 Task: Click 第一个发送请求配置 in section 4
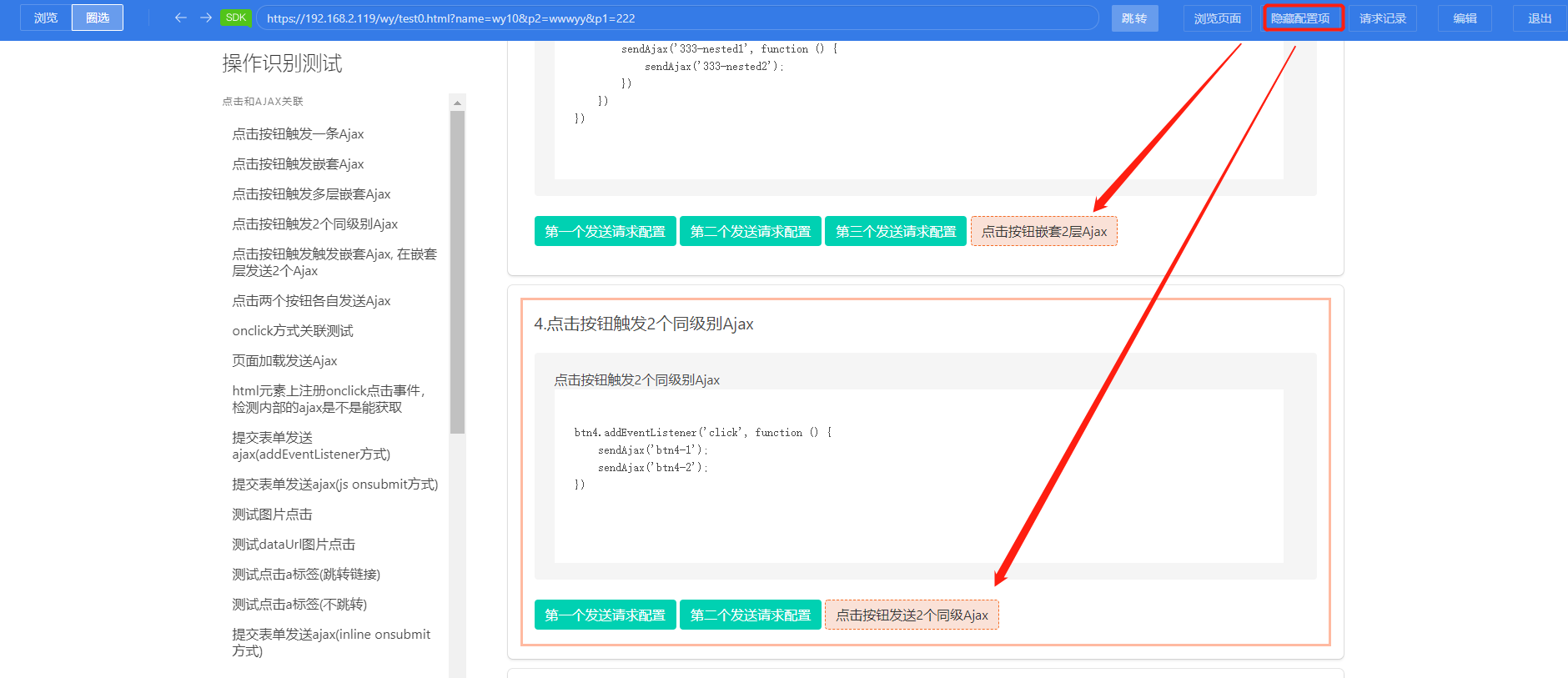(x=606, y=615)
